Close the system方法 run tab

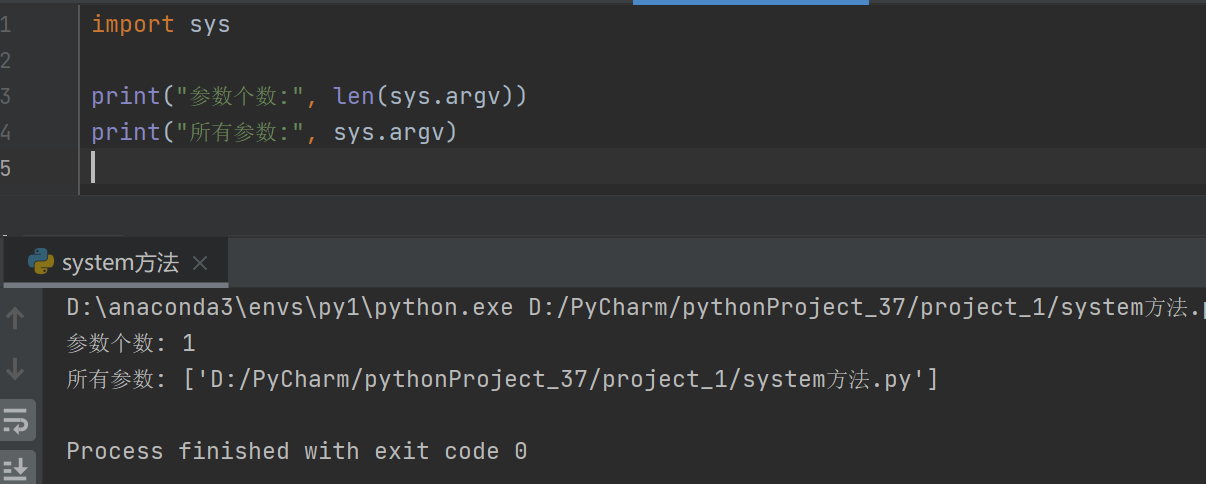[x=200, y=264]
